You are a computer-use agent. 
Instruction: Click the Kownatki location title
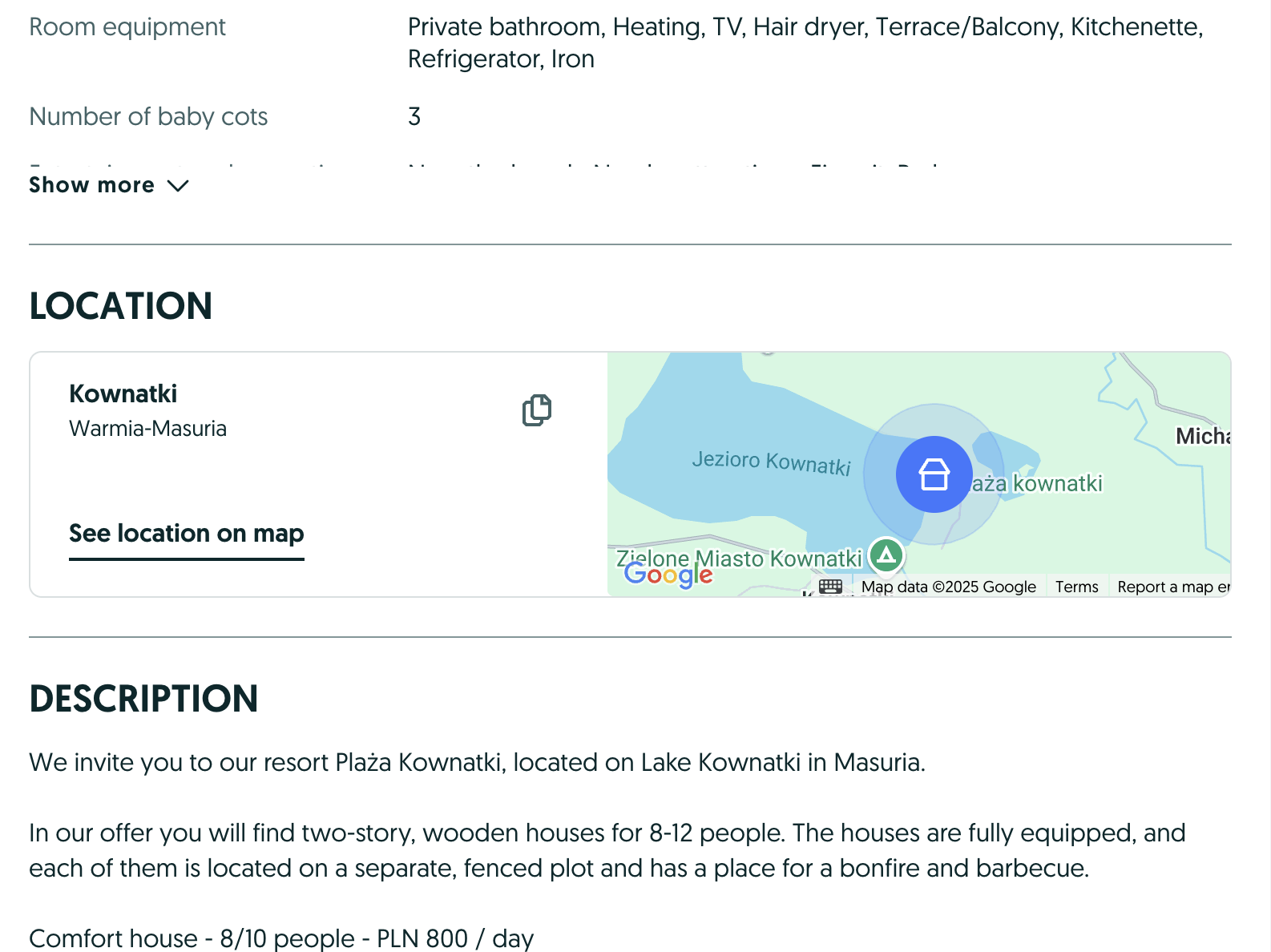point(123,393)
